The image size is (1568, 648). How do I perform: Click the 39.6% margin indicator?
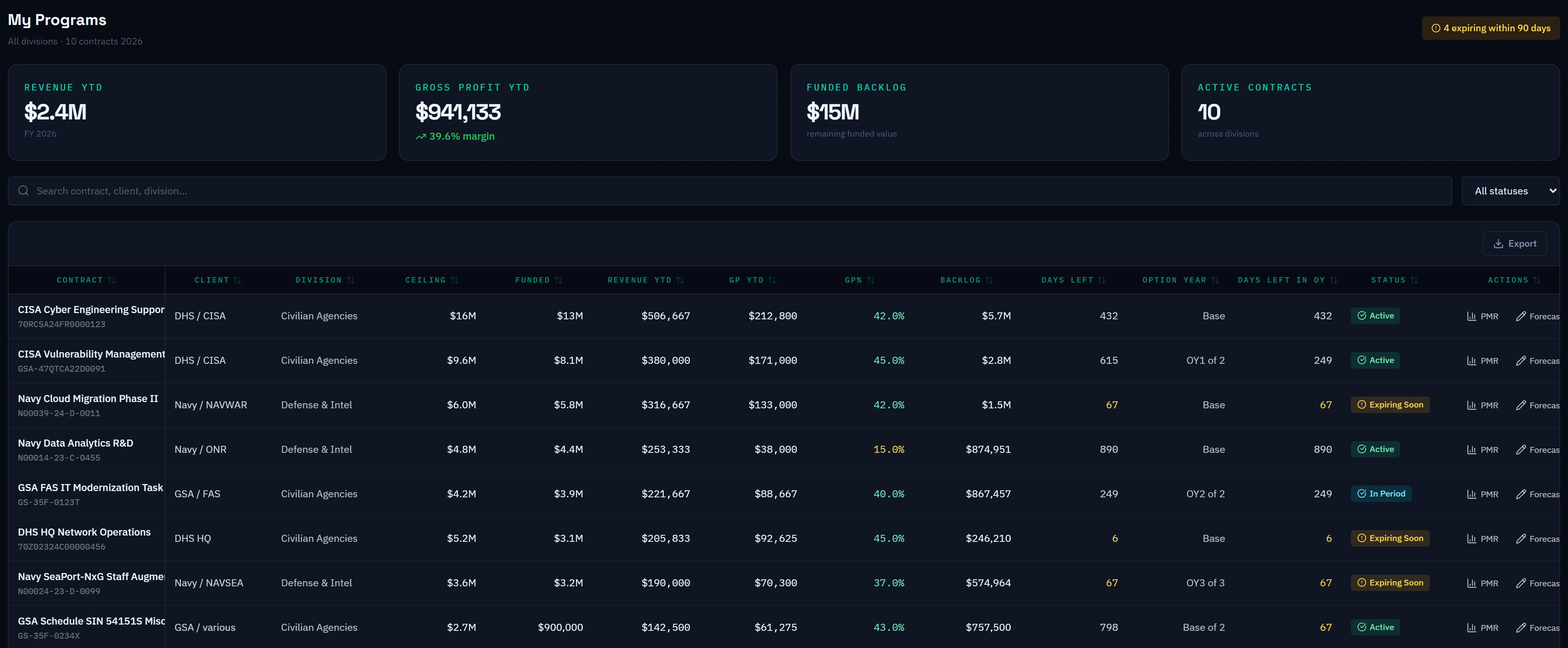pos(455,136)
